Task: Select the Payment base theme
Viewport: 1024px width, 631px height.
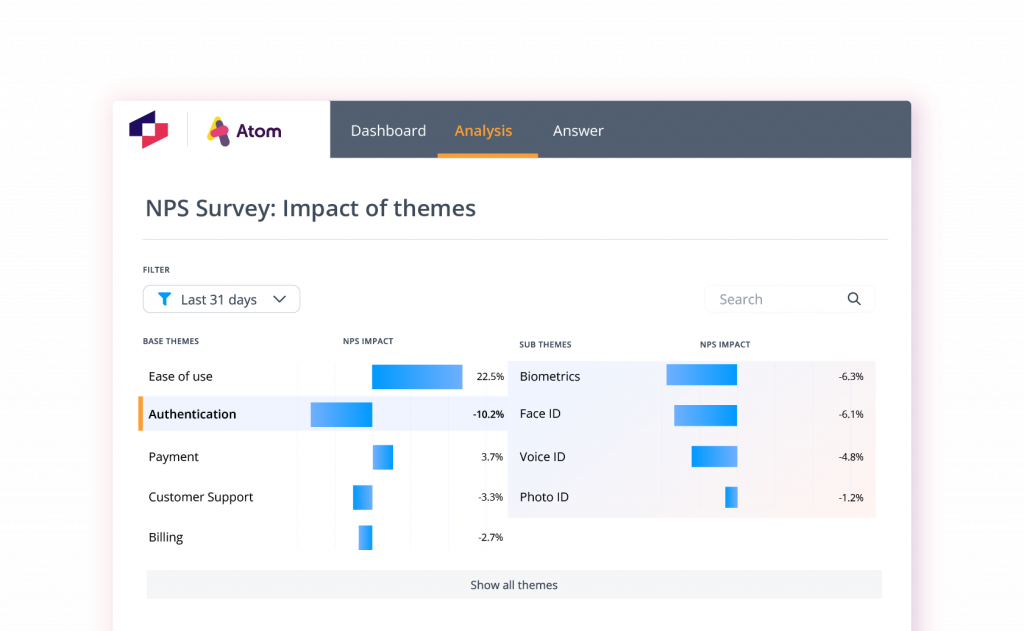Action: click(173, 456)
